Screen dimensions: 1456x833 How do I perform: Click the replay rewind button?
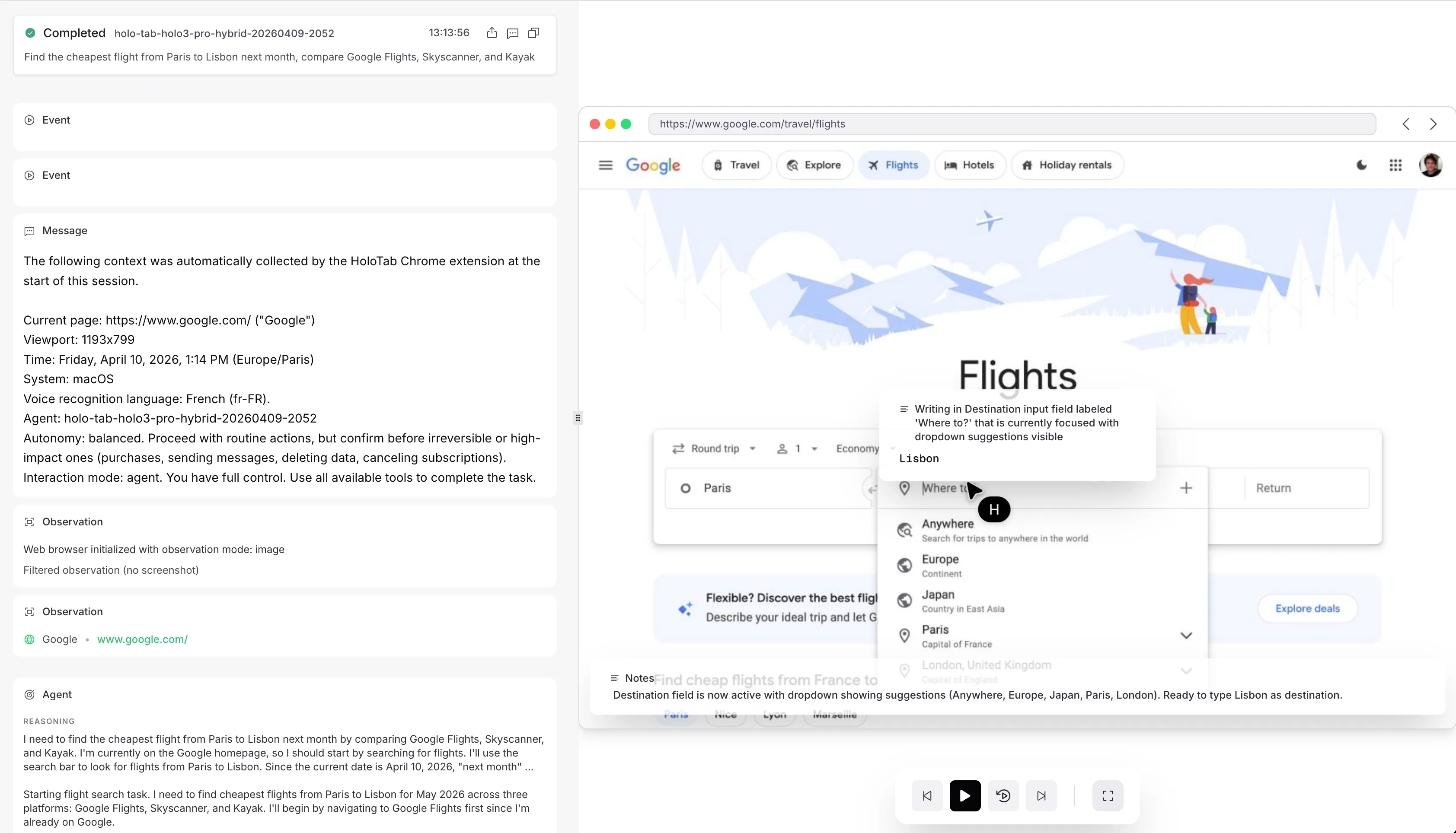1003,796
